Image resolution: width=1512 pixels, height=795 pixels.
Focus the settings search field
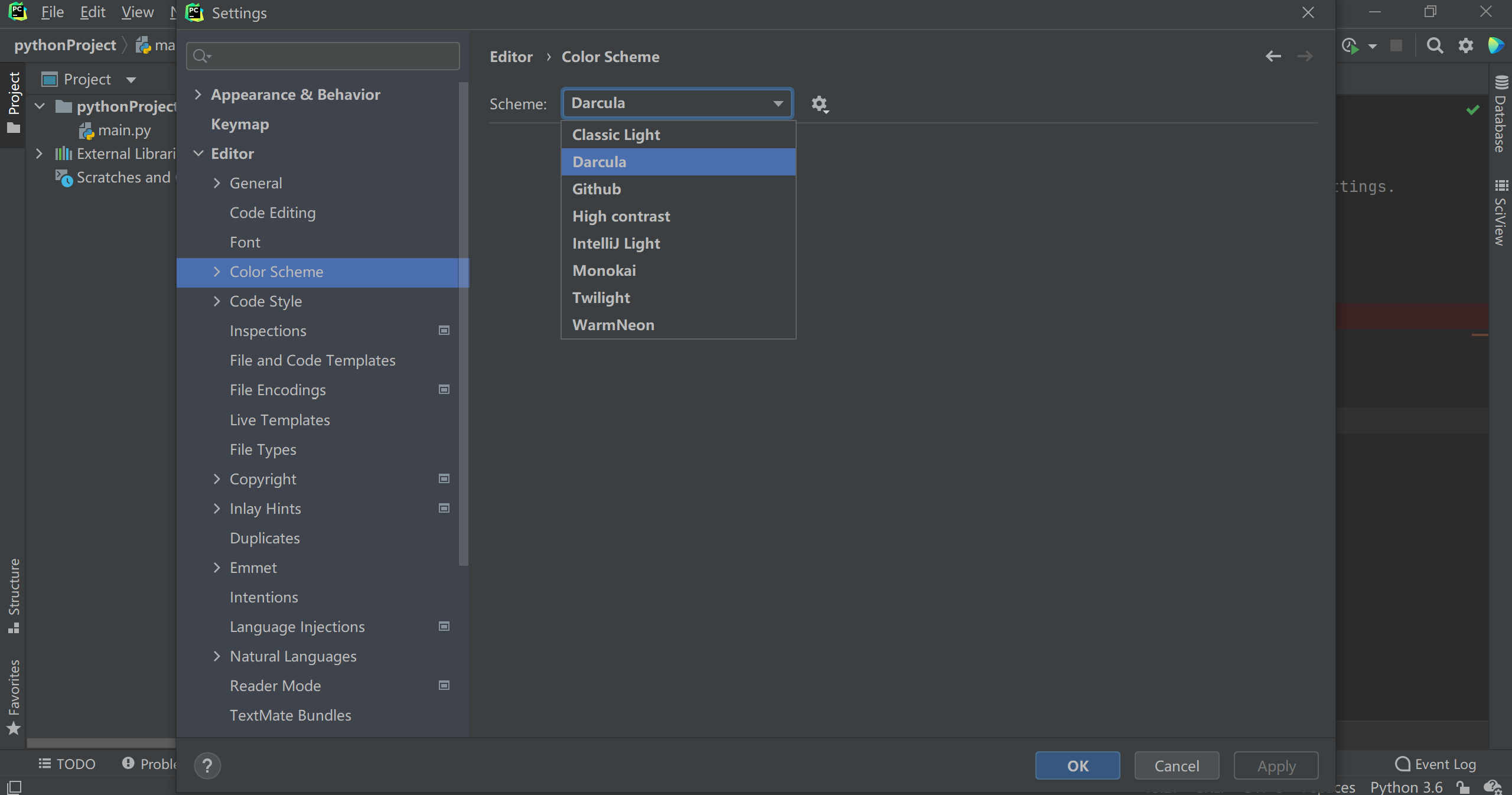[331, 56]
